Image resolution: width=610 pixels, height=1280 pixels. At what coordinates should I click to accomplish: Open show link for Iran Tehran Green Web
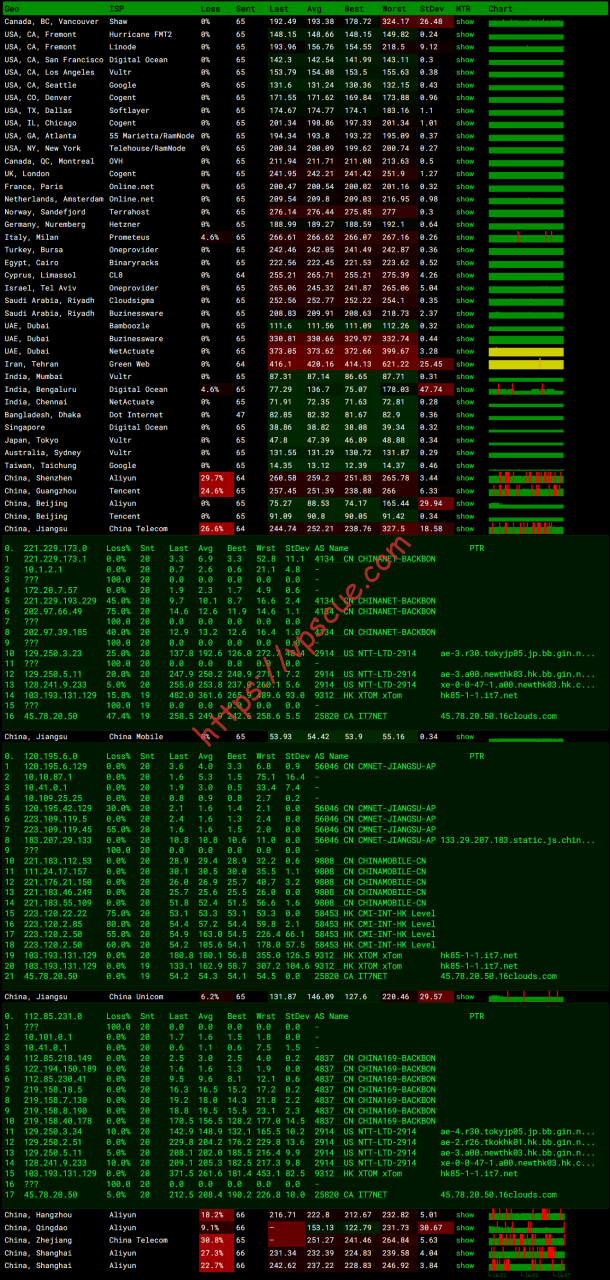(x=465, y=364)
